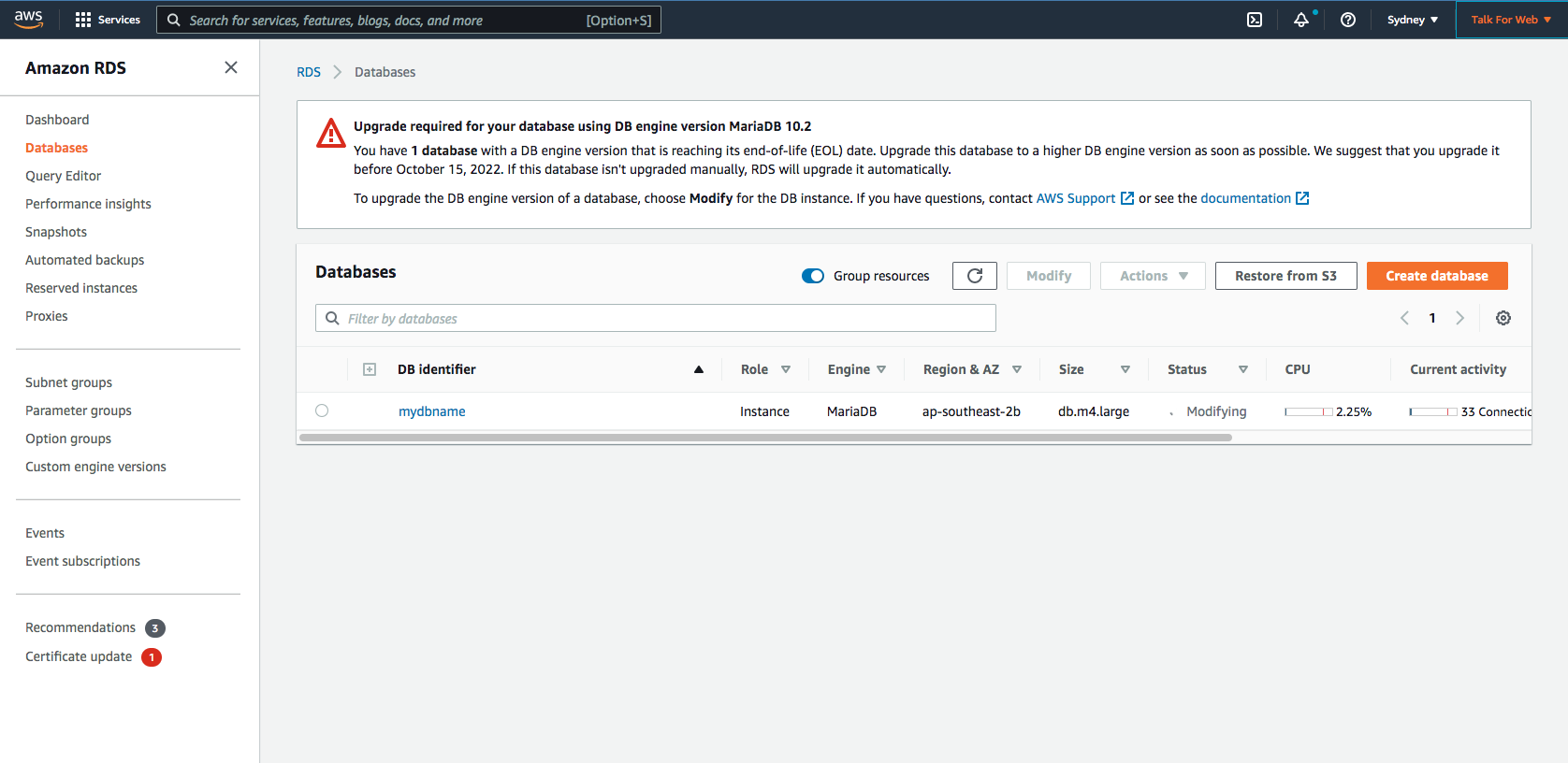Open Certificate update page

coord(79,656)
